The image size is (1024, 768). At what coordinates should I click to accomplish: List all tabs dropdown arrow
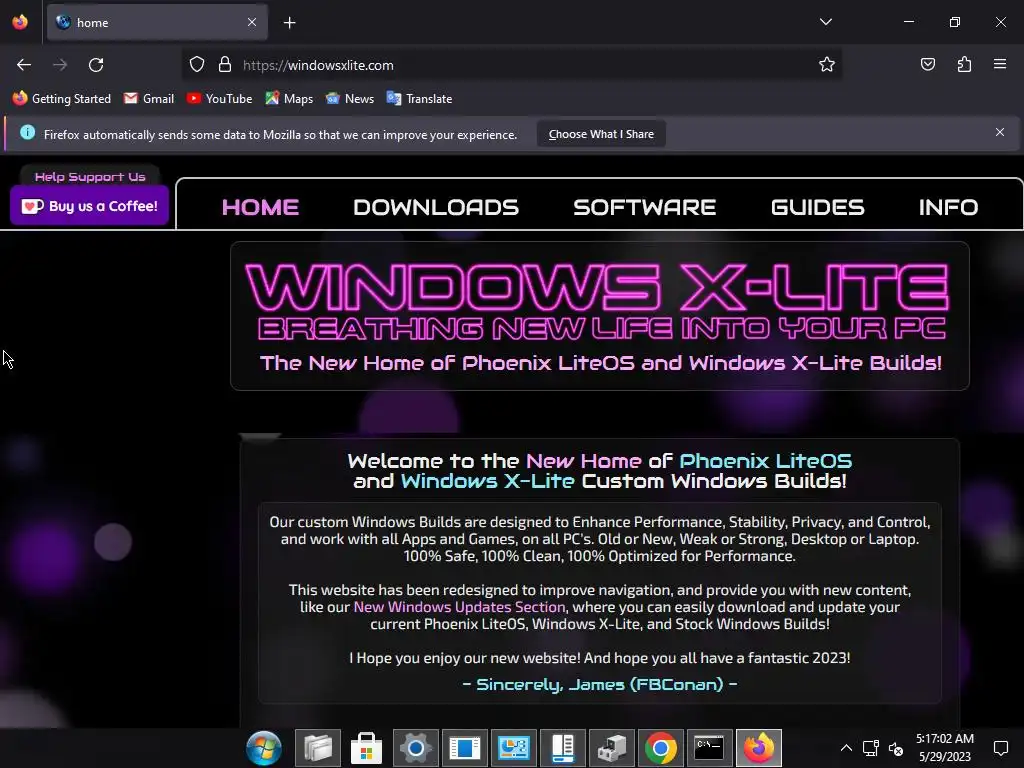tap(825, 22)
